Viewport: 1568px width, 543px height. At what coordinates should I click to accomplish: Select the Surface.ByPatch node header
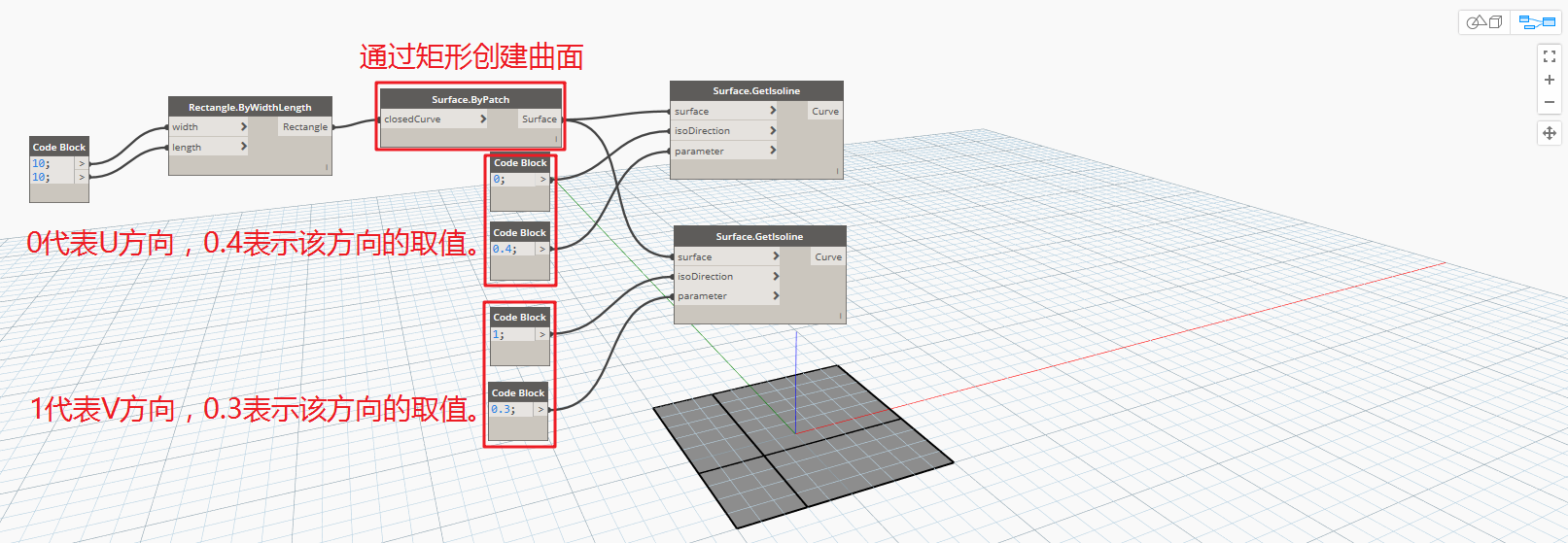point(470,99)
